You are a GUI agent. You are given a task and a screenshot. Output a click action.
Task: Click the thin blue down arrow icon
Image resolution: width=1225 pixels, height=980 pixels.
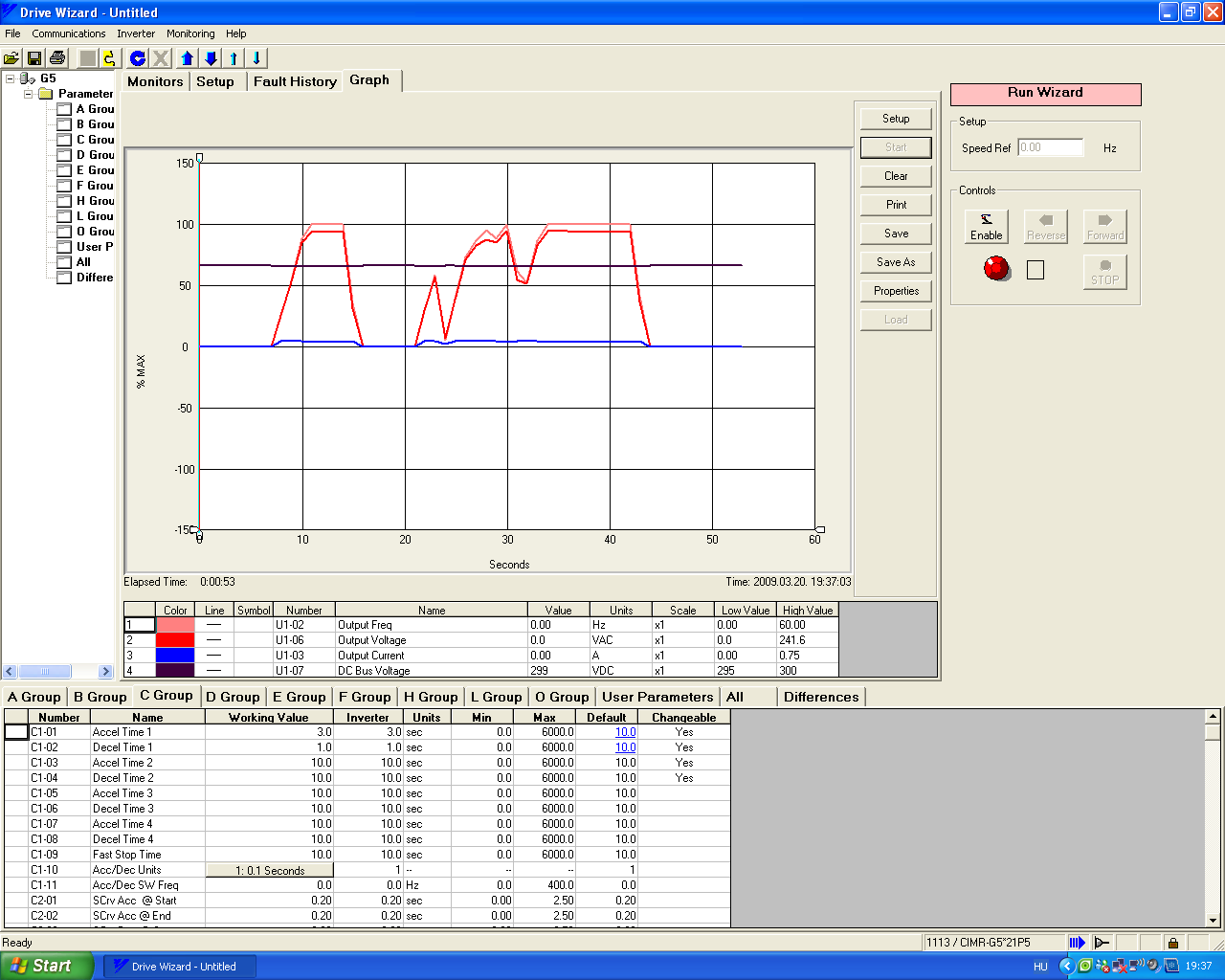click(256, 58)
